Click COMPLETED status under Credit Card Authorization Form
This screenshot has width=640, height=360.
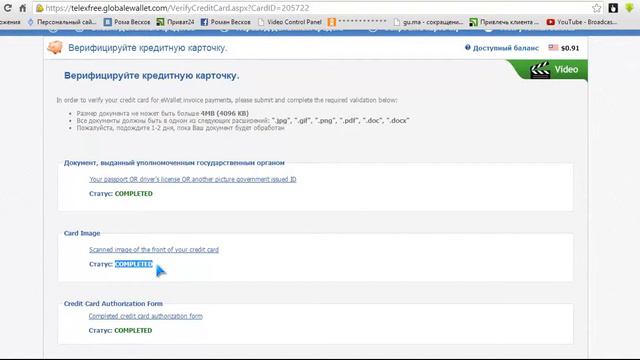[133, 330]
